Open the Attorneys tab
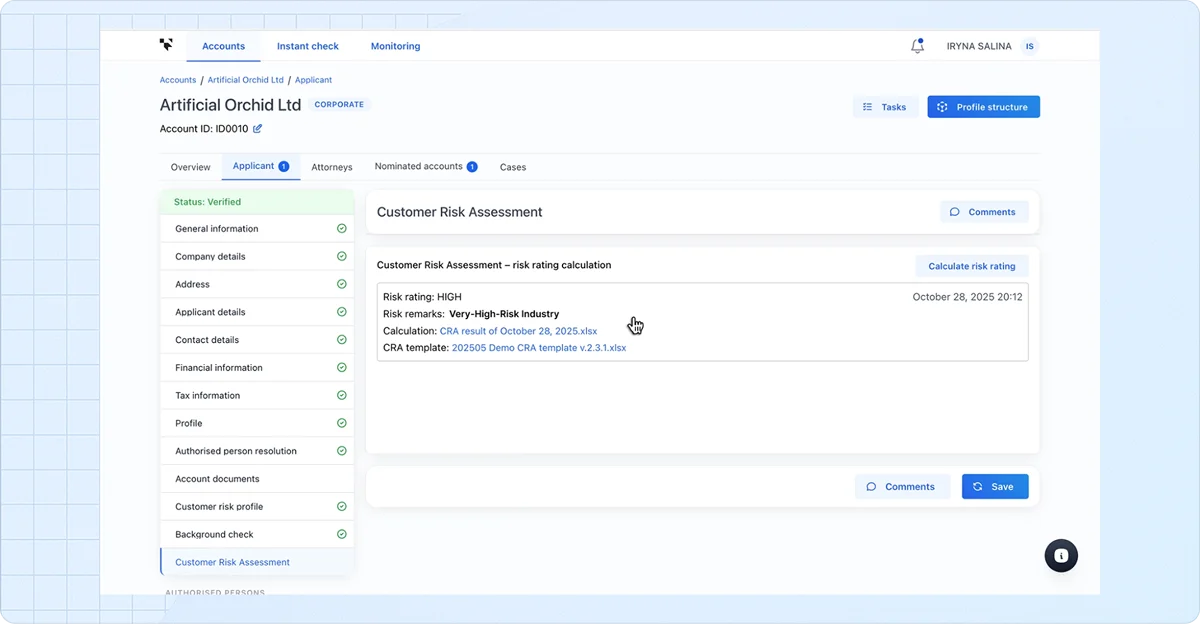The width and height of the screenshot is (1200, 624). pyautogui.click(x=332, y=167)
